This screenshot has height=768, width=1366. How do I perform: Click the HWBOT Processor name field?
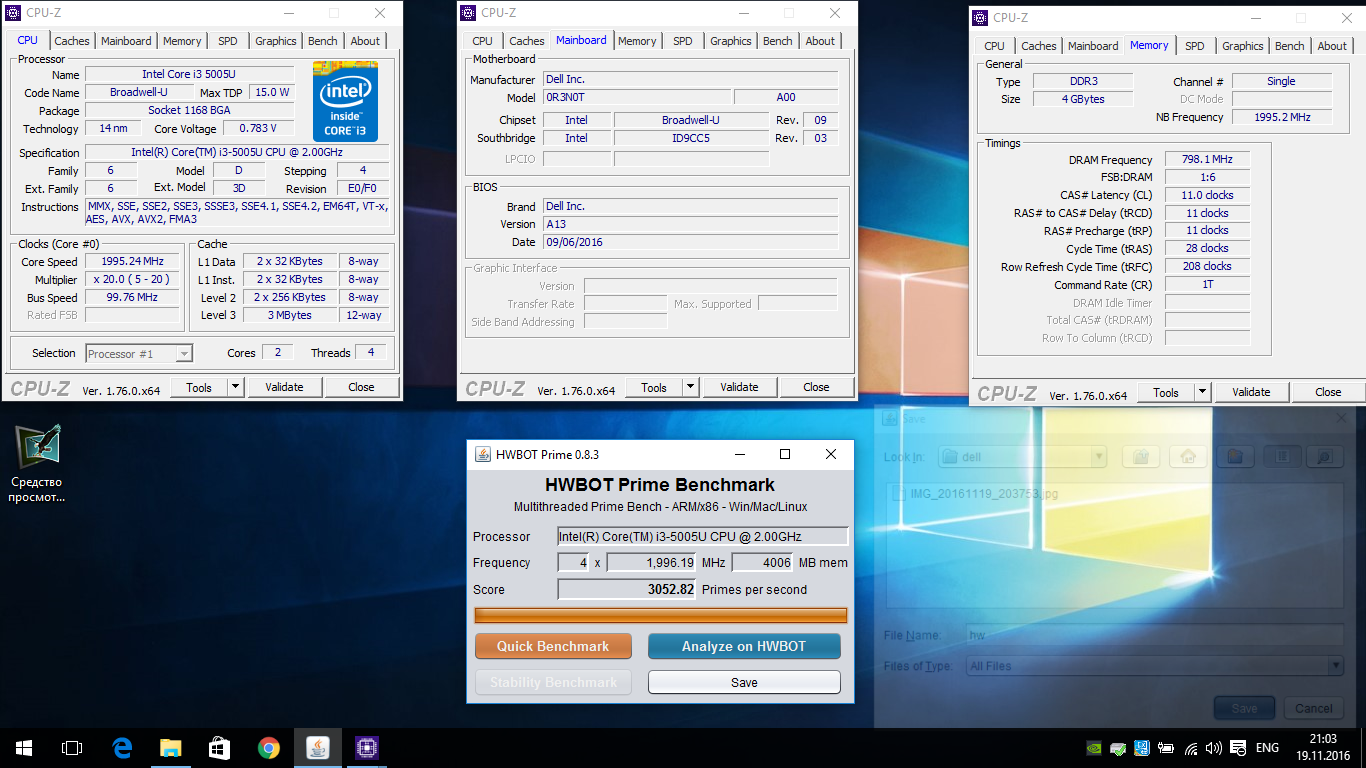pyautogui.click(x=703, y=536)
